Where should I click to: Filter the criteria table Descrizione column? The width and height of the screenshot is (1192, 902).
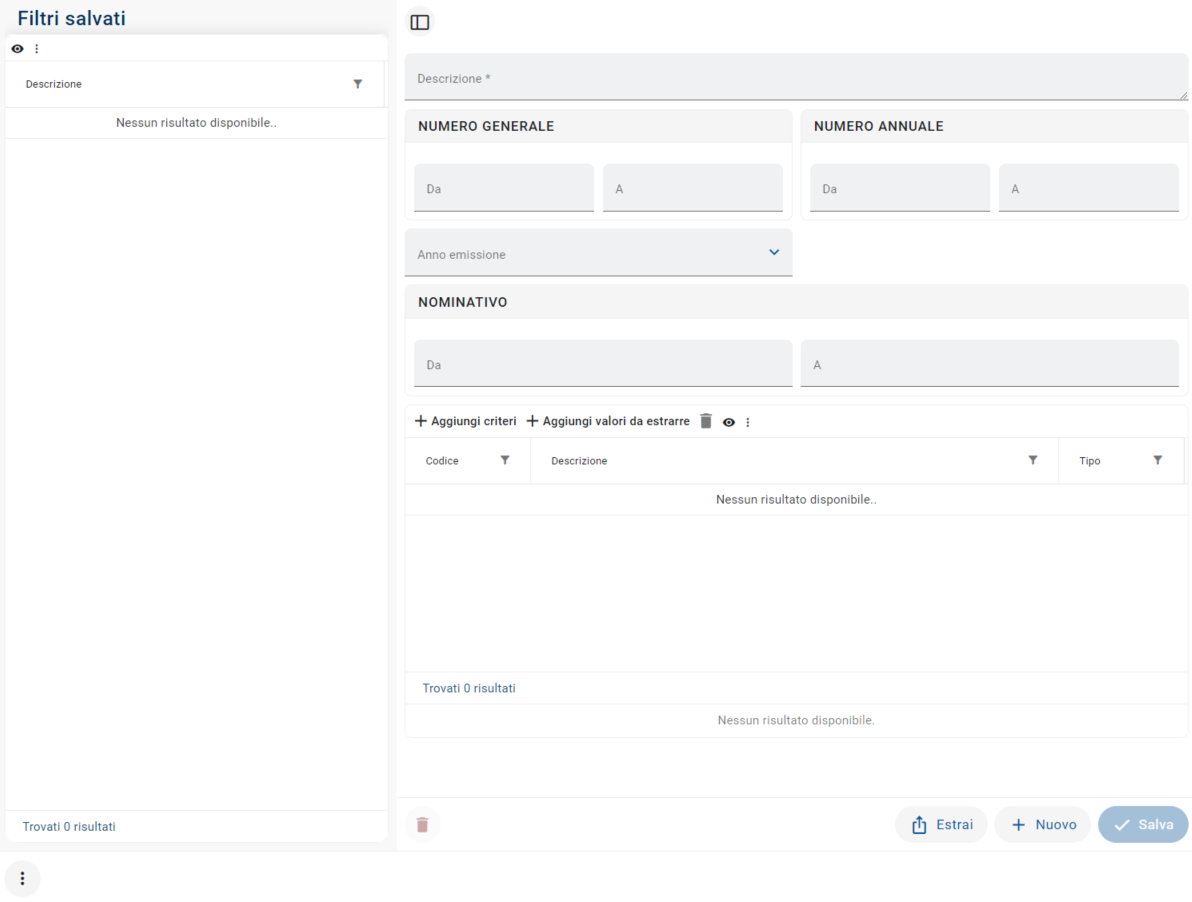1033,460
